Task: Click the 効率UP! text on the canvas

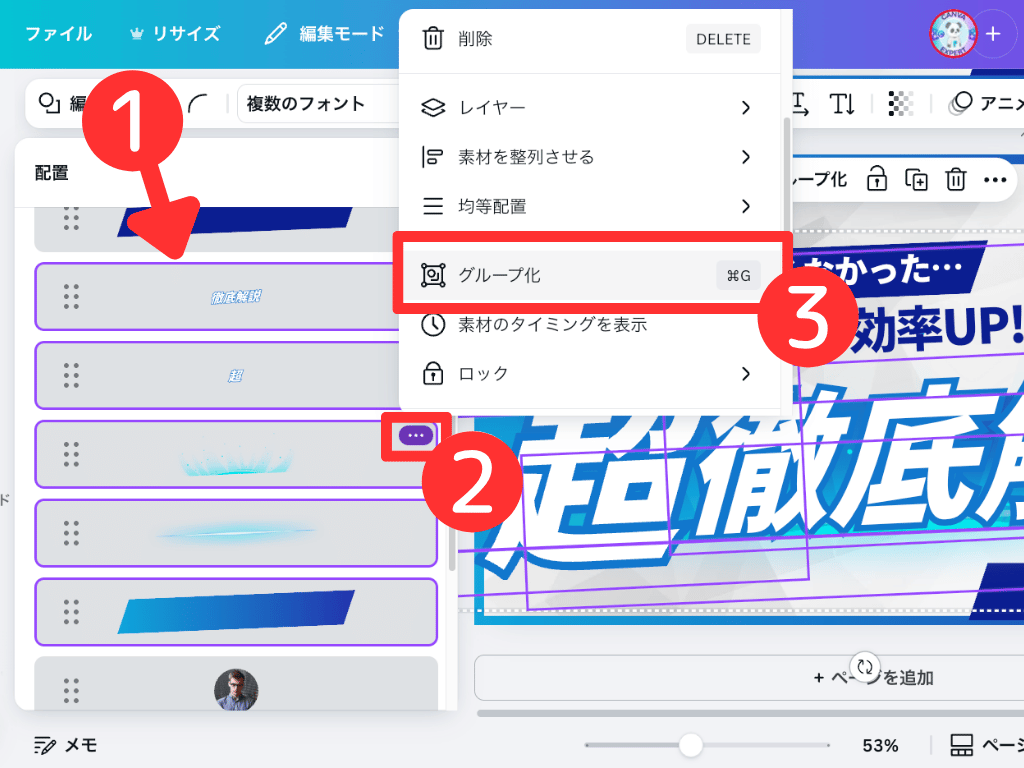Action: click(937, 327)
